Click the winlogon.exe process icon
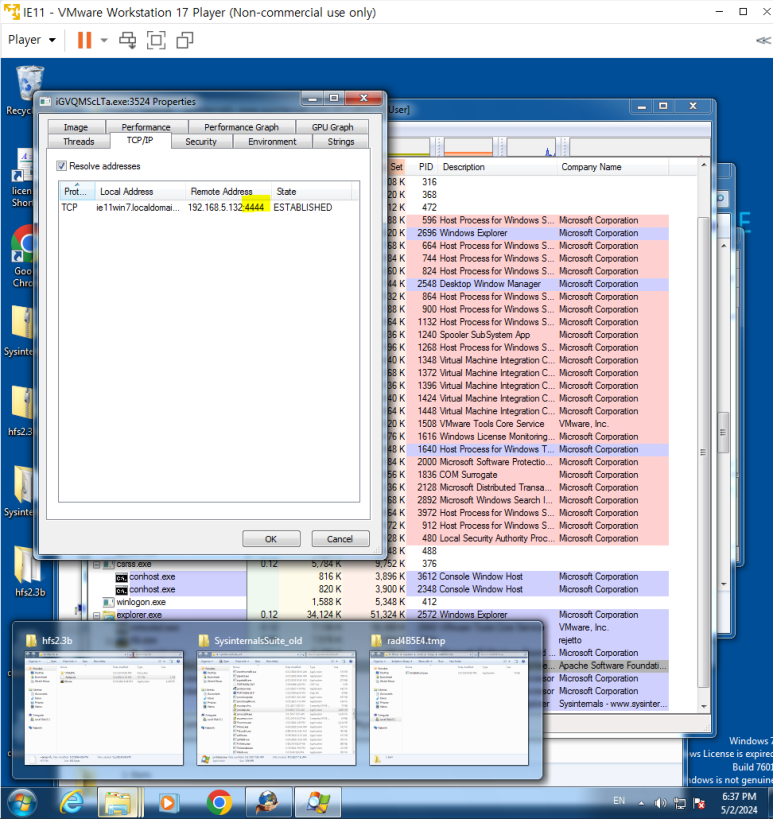The width and height of the screenshot is (773, 819). (x=108, y=602)
